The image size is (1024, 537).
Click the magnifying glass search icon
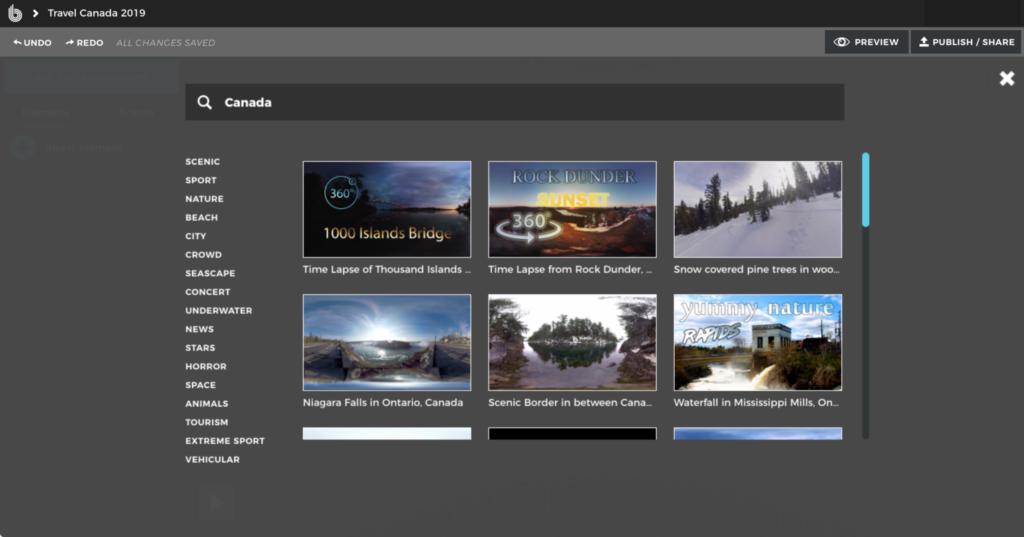pyautogui.click(x=204, y=102)
